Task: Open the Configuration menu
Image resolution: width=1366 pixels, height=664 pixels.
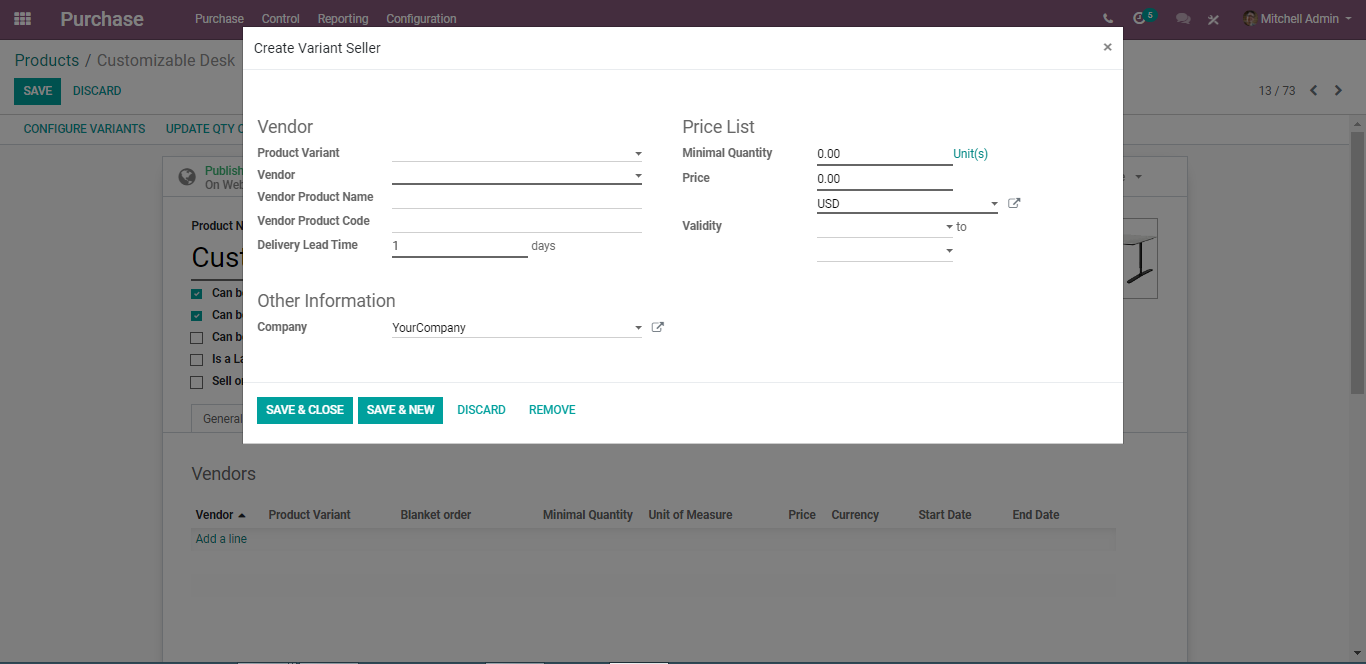Action: coord(421,19)
